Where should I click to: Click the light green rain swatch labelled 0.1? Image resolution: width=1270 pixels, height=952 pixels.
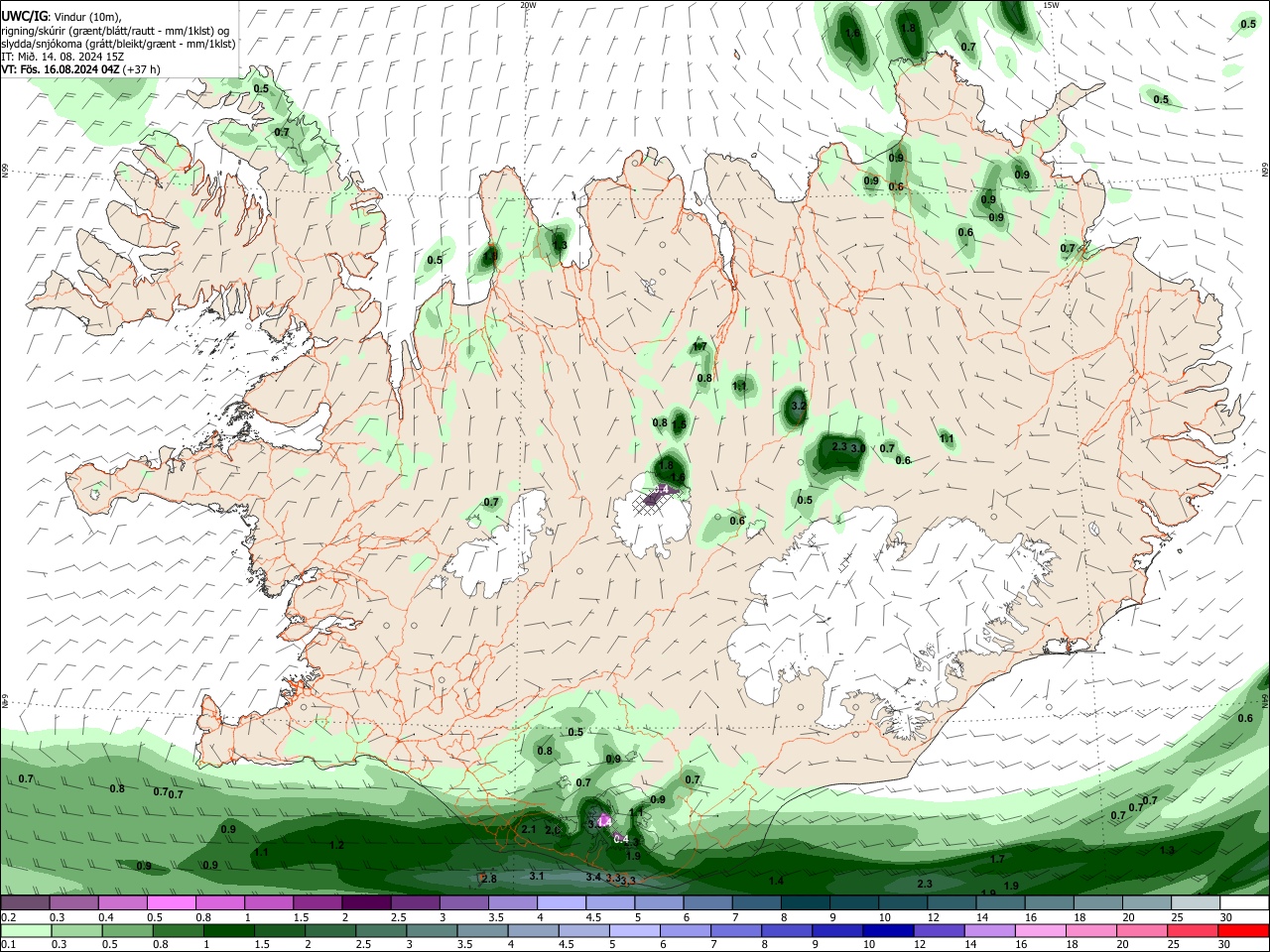[x=25, y=930]
